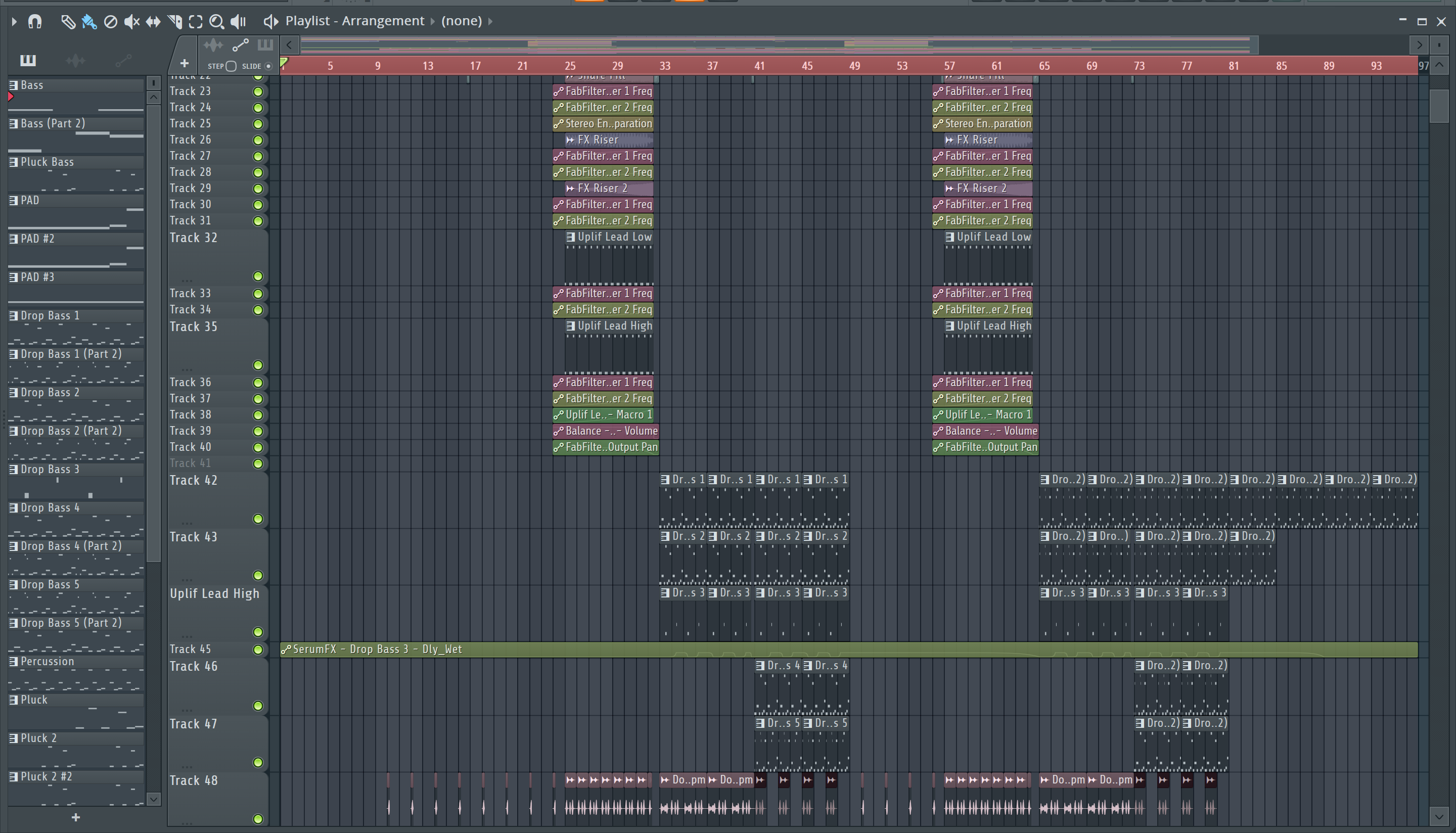Open the Track 32 resize dots menu
This screenshot has height=833, width=1456.
[187, 281]
